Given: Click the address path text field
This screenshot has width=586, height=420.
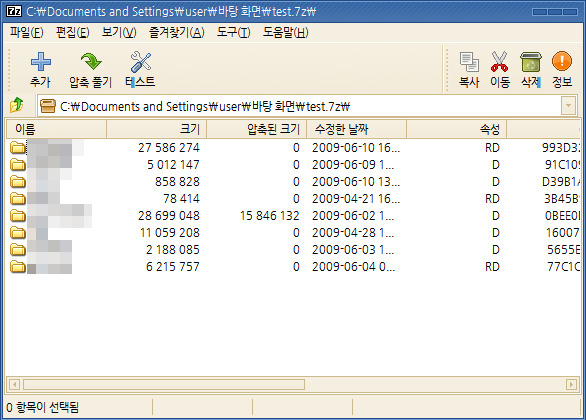Looking at the screenshot, I should pyautogui.click(x=299, y=106).
